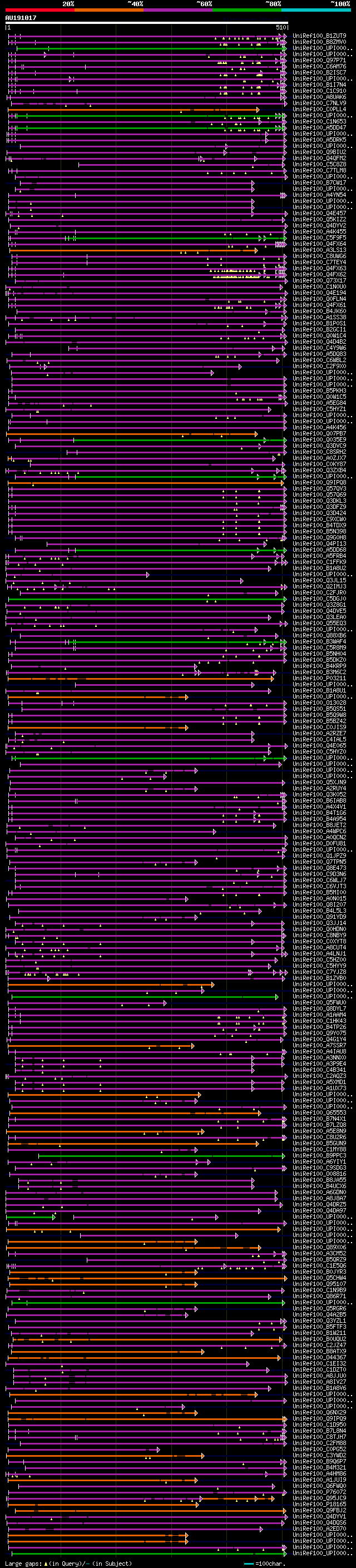
Task: Select the UniRef100_B5FTF3 label
Action: coord(319,1327)
